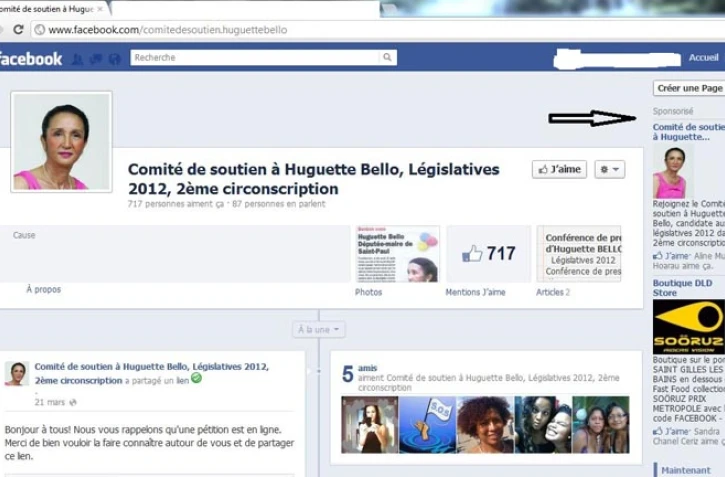Open the À propos link
The height and width of the screenshot is (477, 725).
[x=43, y=289]
